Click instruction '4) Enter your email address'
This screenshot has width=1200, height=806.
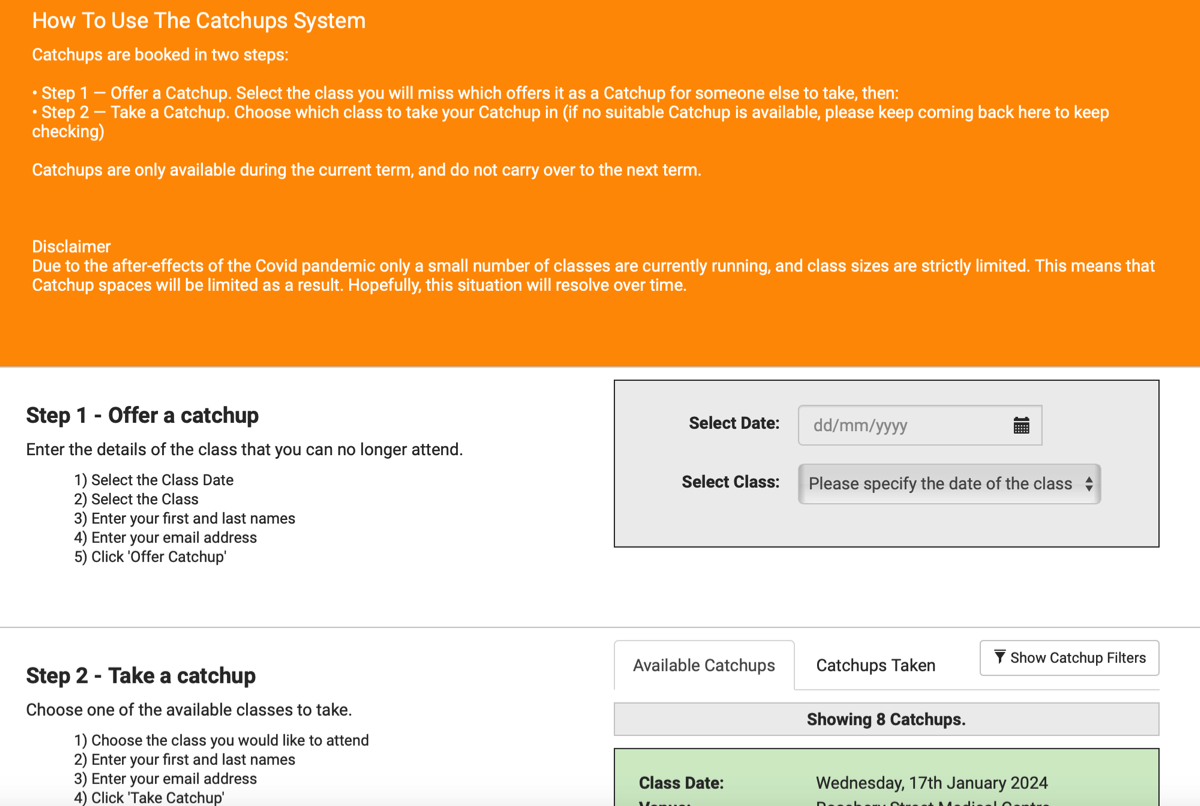point(165,537)
